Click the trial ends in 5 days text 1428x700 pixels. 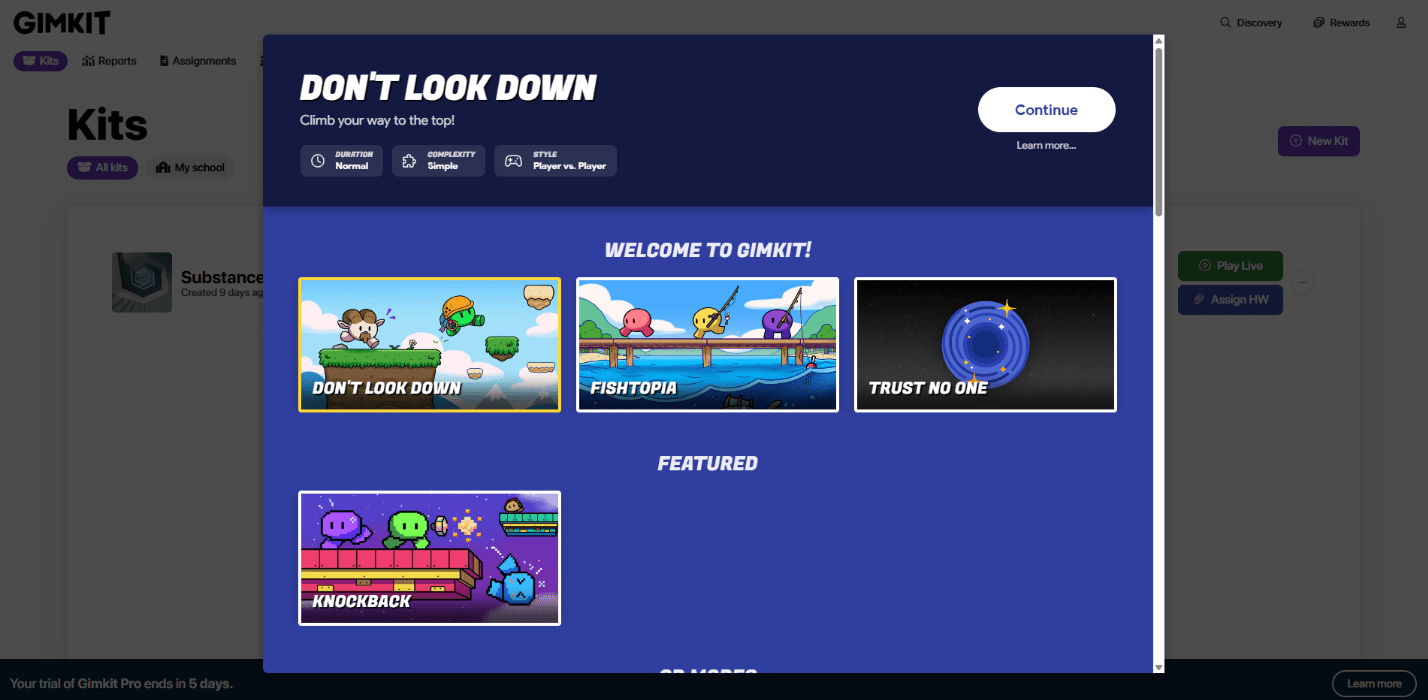pos(121,684)
